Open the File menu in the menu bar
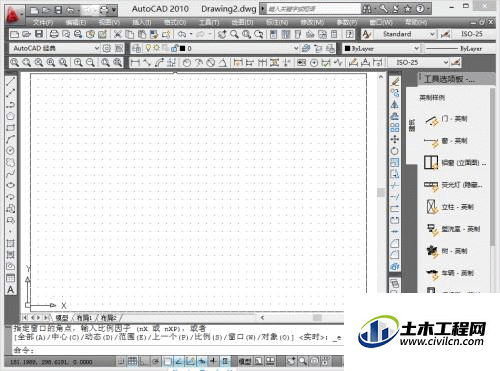The width and height of the screenshot is (500, 371). tap(43, 22)
